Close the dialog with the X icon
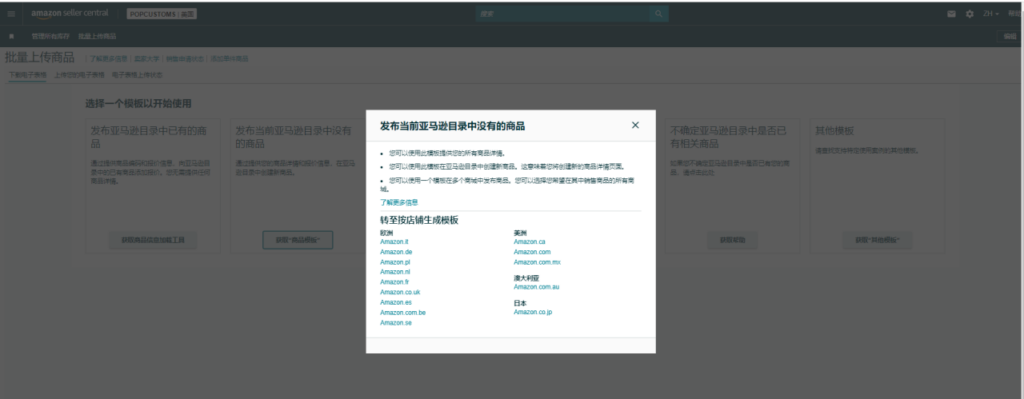The image size is (1024, 399). tap(635, 125)
